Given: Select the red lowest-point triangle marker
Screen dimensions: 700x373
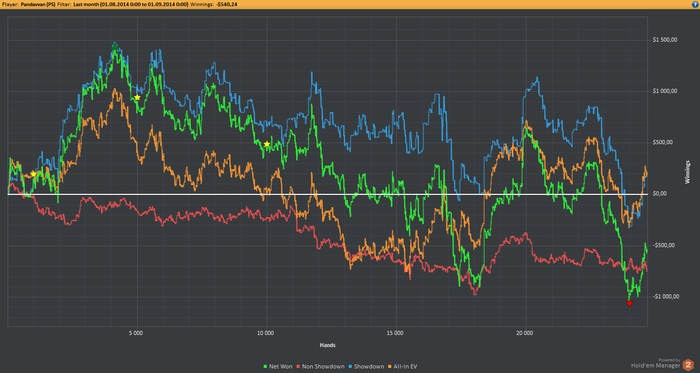Looking at the screenshot, I should 629,304.
